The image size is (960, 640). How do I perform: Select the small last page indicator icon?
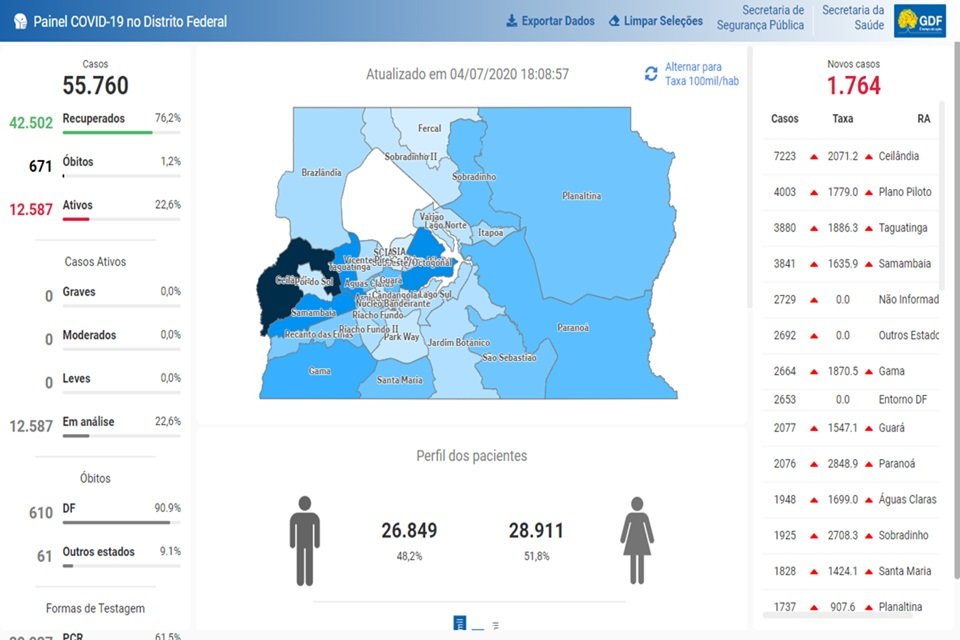pyautogui.click(x=495, y=625)
